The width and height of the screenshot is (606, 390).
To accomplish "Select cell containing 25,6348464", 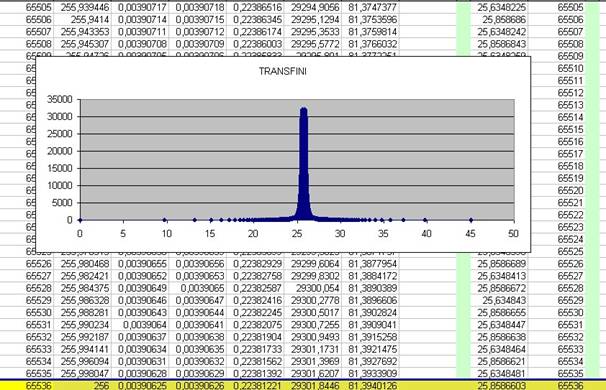I will click(x=499, y=349).
